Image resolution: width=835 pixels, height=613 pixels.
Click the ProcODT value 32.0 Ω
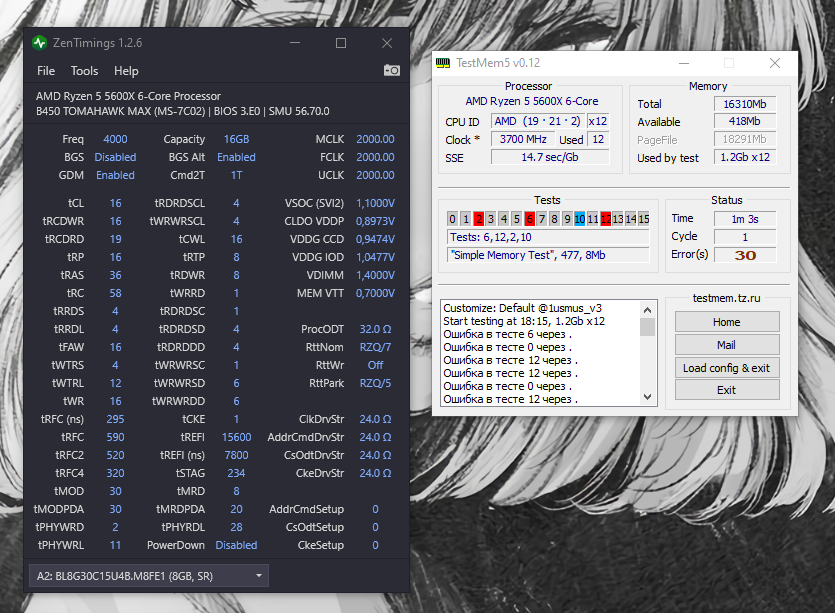click(x=375, y=329)
